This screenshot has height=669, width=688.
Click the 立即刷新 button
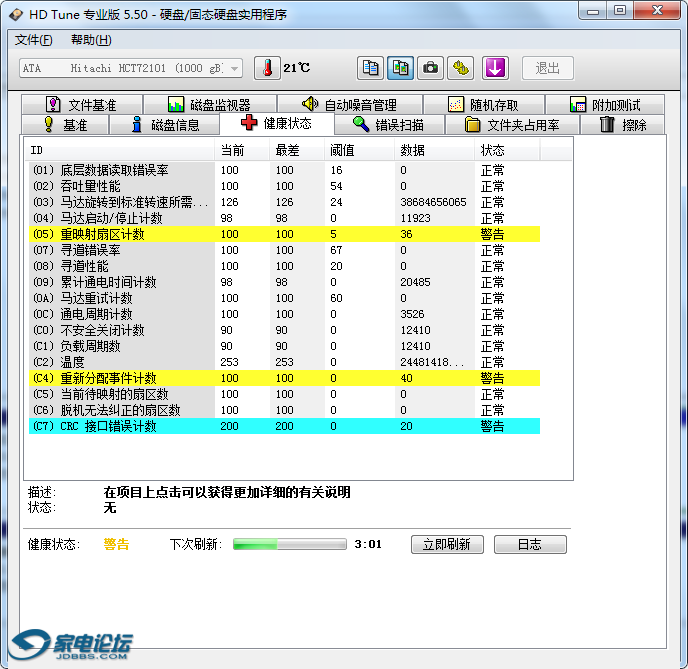pyautogui.click(x=447, y=544)
